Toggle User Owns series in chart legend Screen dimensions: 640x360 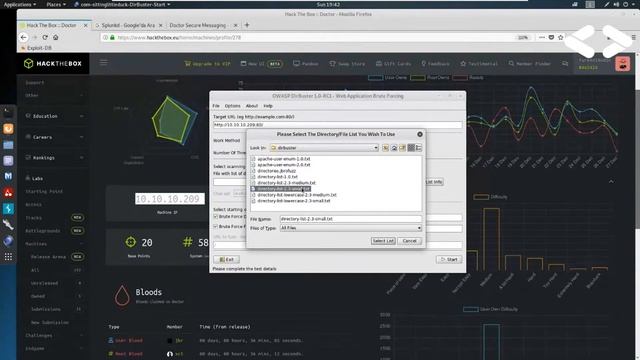coord(387,78)
